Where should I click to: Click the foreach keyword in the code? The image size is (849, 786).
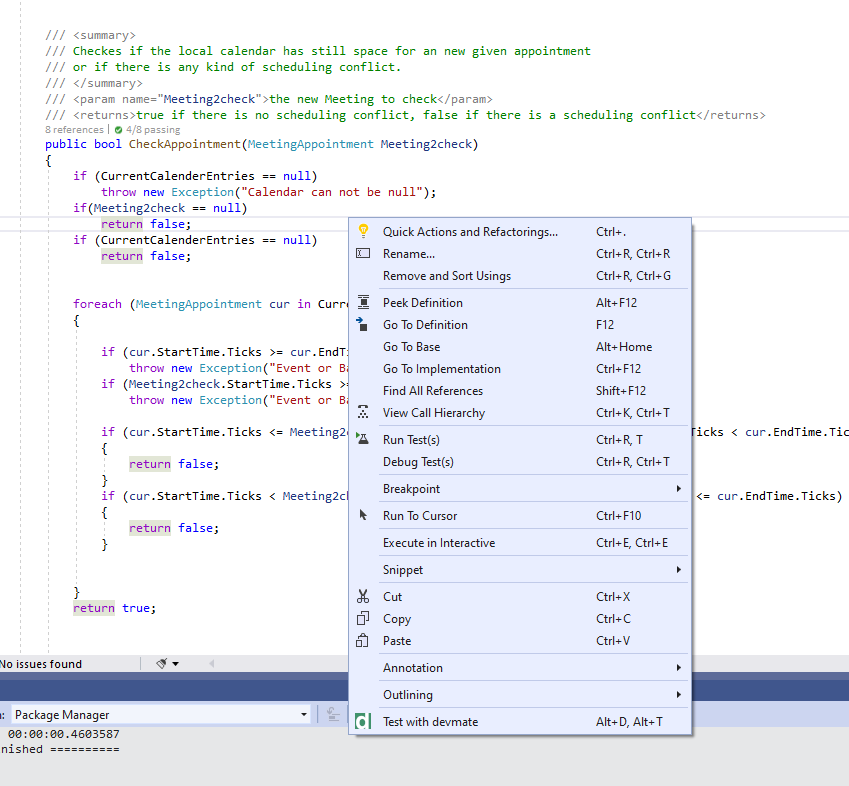(97, 304)
